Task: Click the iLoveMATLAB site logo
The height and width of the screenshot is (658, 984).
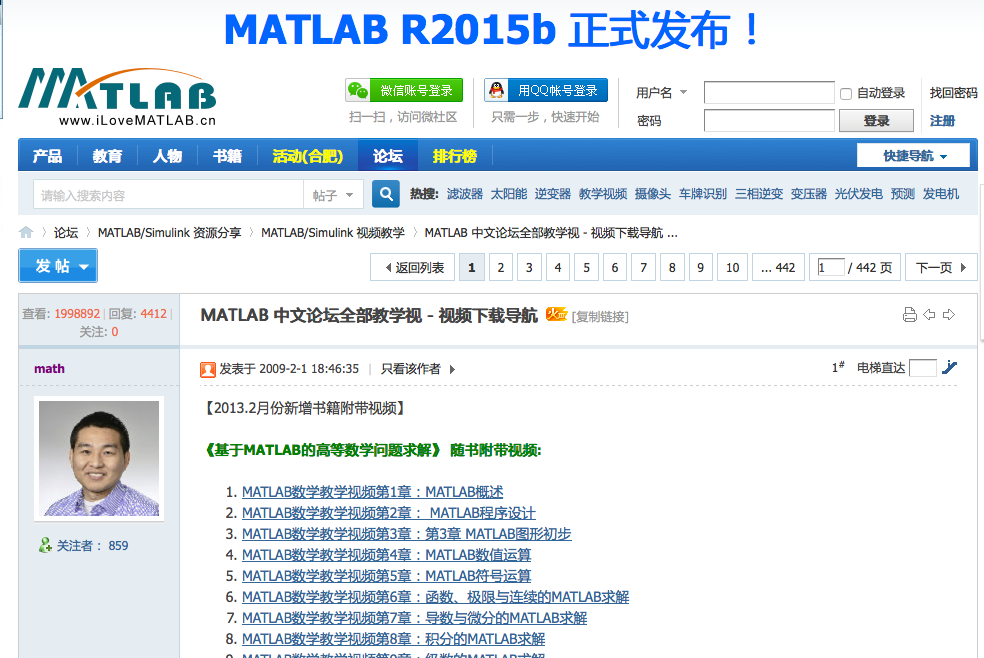Action: [x=117, y=97]
